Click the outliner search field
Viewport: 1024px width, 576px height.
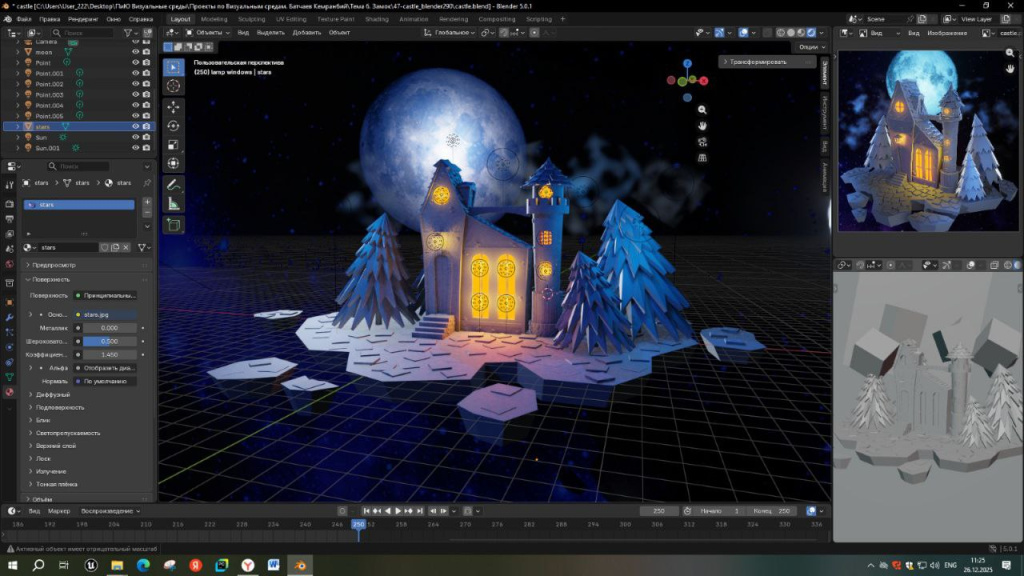tap(82, 33)
